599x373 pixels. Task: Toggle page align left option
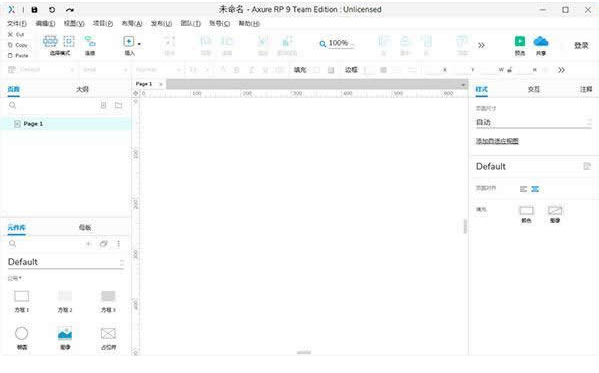[523, 189]
